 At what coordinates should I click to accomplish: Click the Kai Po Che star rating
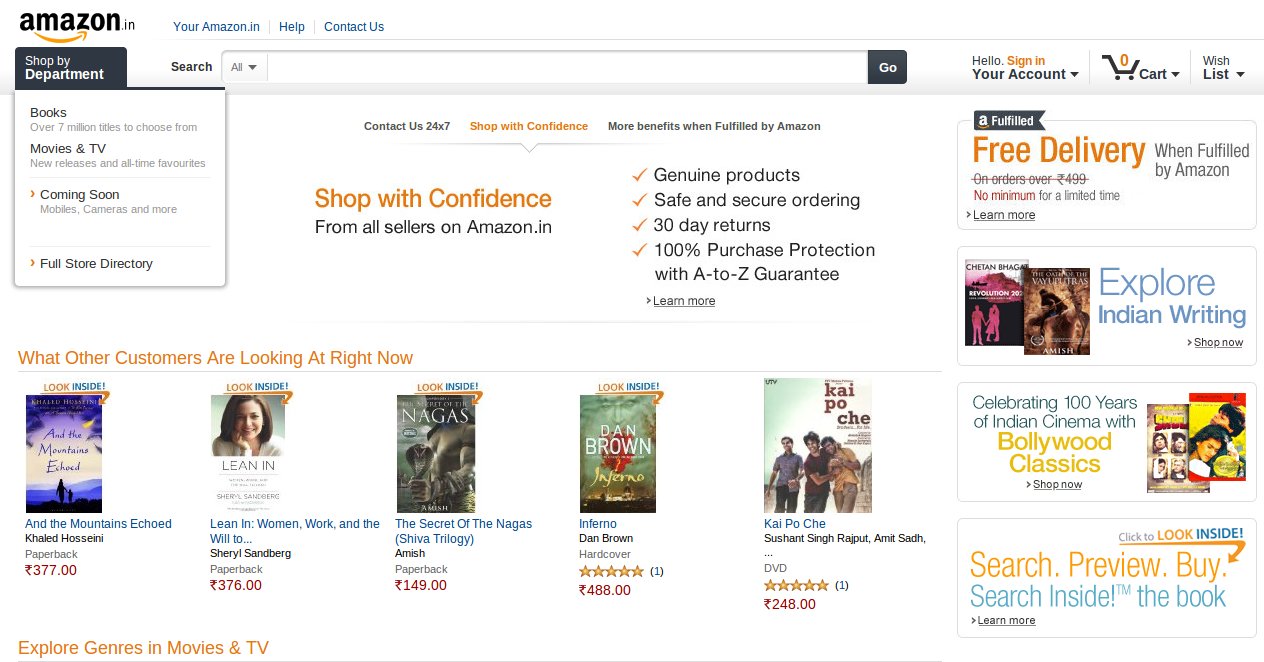coord(795,585)
